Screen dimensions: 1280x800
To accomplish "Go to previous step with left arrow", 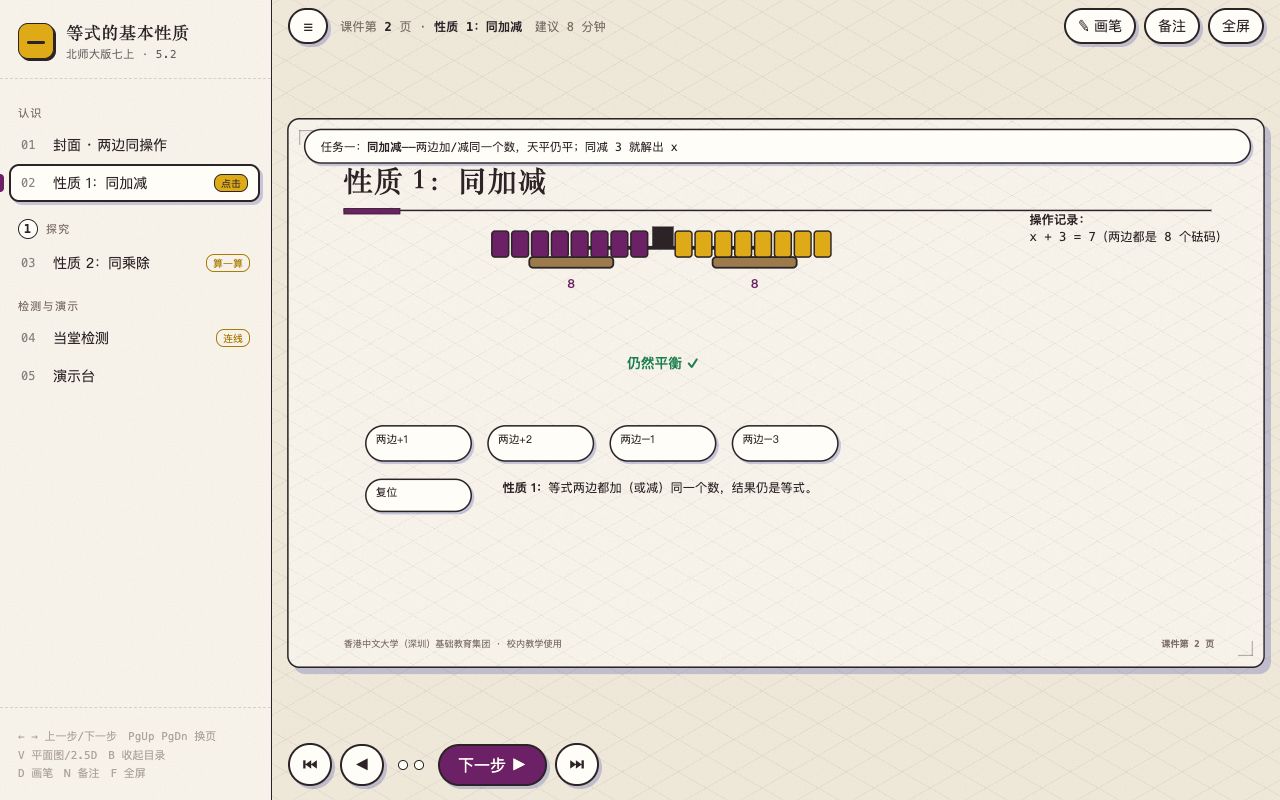I will coord(362,765).
